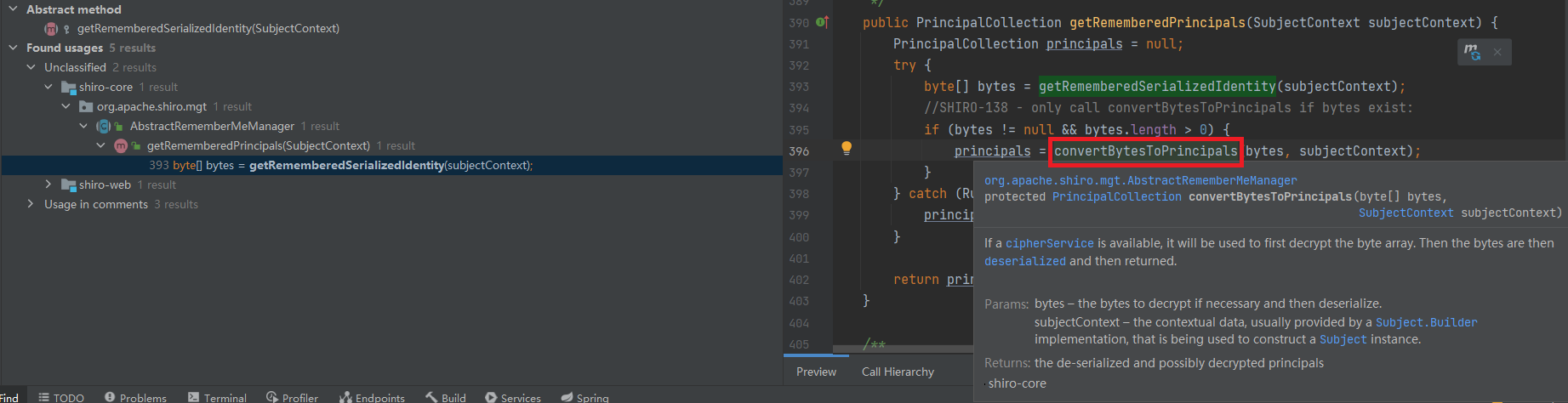Follow the SubjectContext link in doc popup signature
Screen dimensions: 1568x403
pyautogui.click(x=1405, y=213)
